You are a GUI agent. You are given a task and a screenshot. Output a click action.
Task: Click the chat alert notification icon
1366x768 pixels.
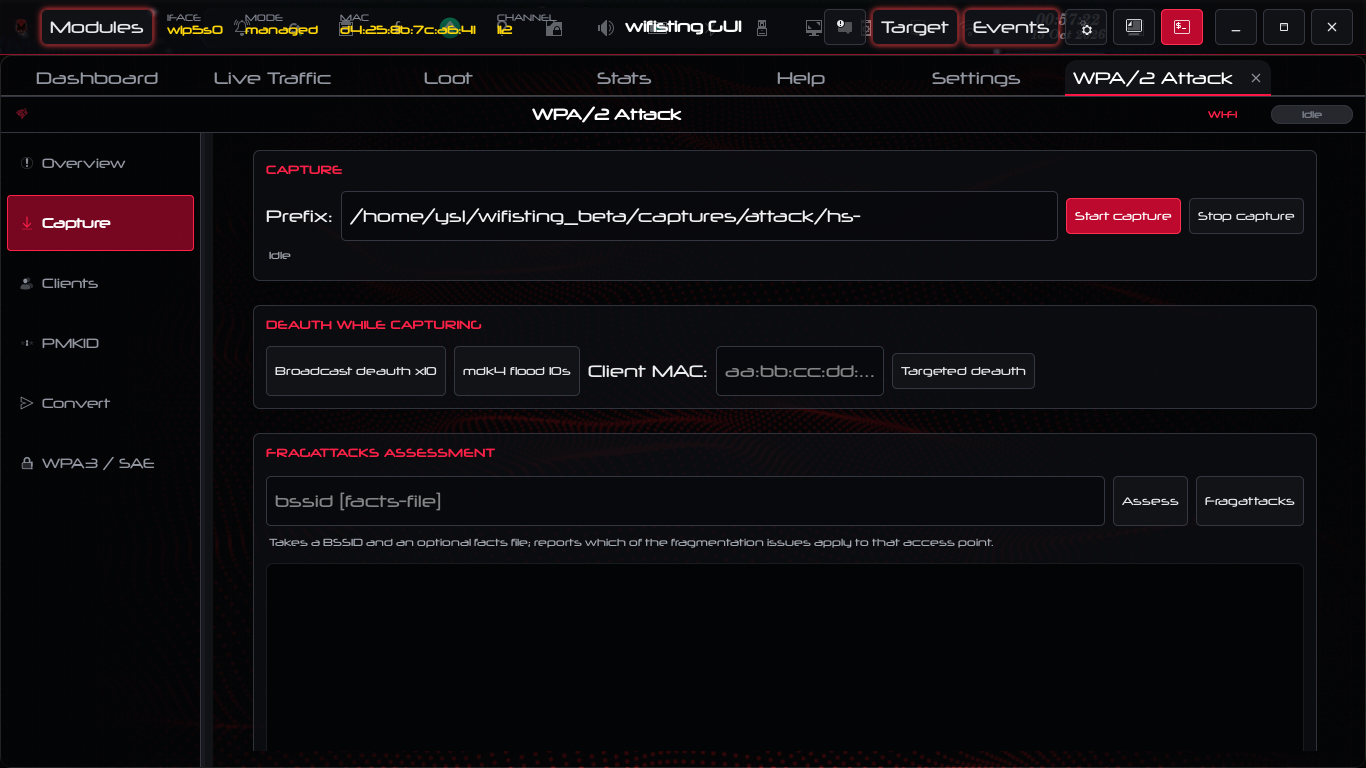(845, 28)
